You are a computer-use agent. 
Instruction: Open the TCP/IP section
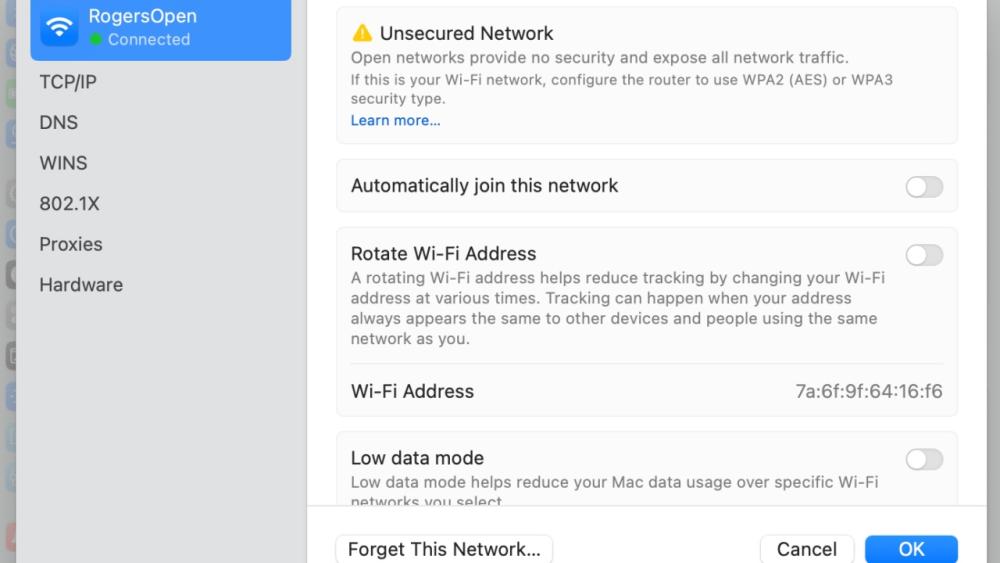(x=68, y=82)
